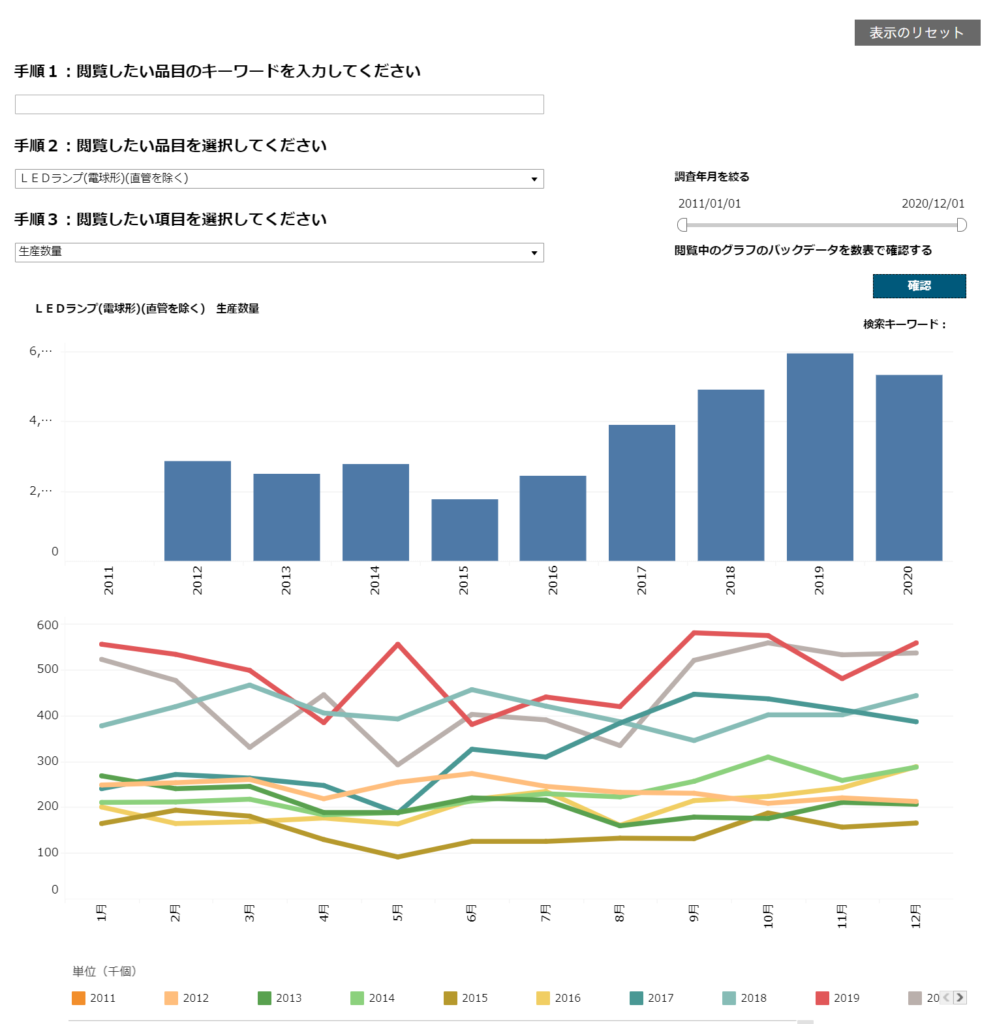This screenshot has height=1024, width=995.
Task: Select the 2016 yellow legend swatch
Action: coord(543,997)
